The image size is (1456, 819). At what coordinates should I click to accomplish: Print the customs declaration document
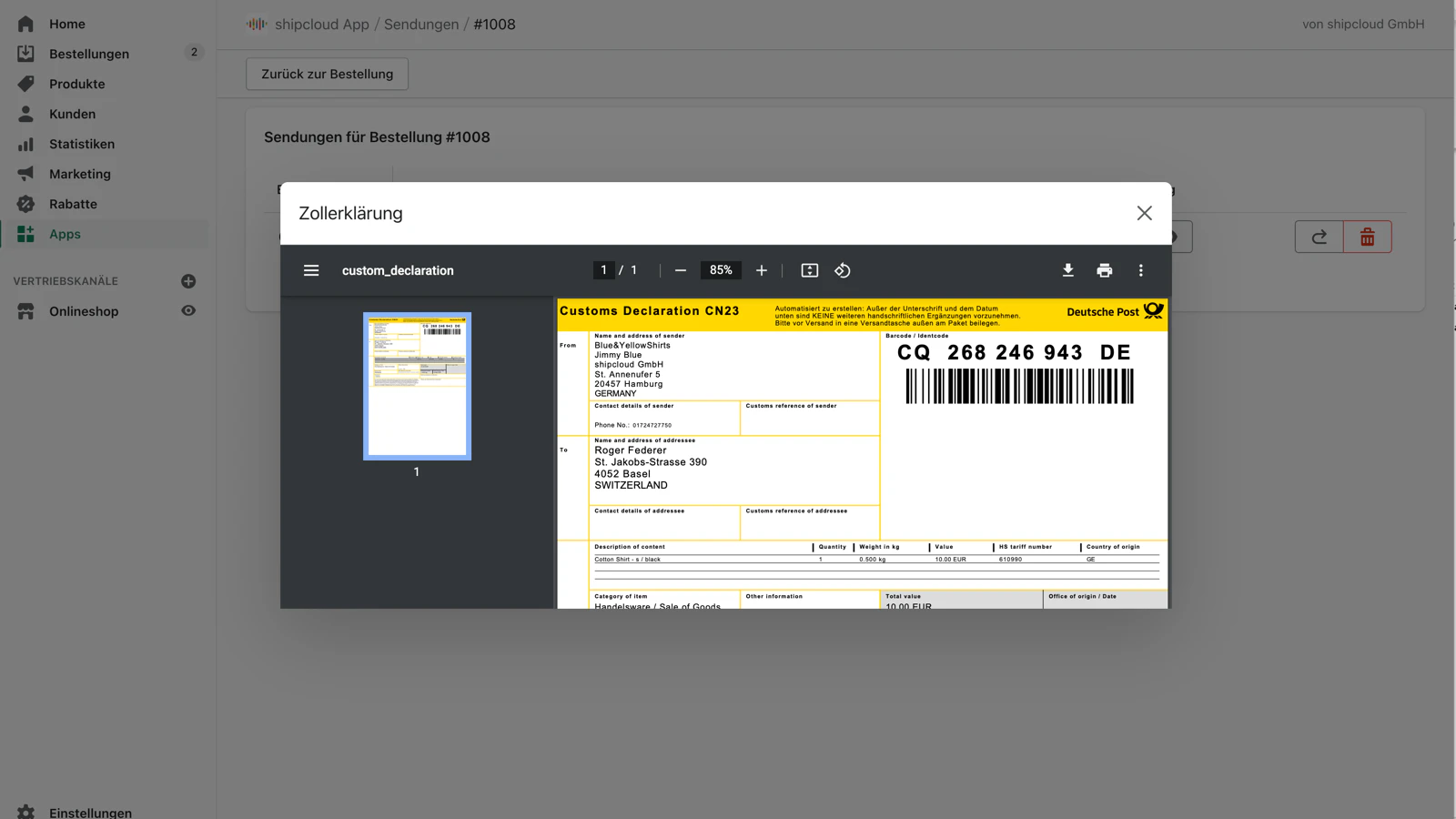[1104, 270]
